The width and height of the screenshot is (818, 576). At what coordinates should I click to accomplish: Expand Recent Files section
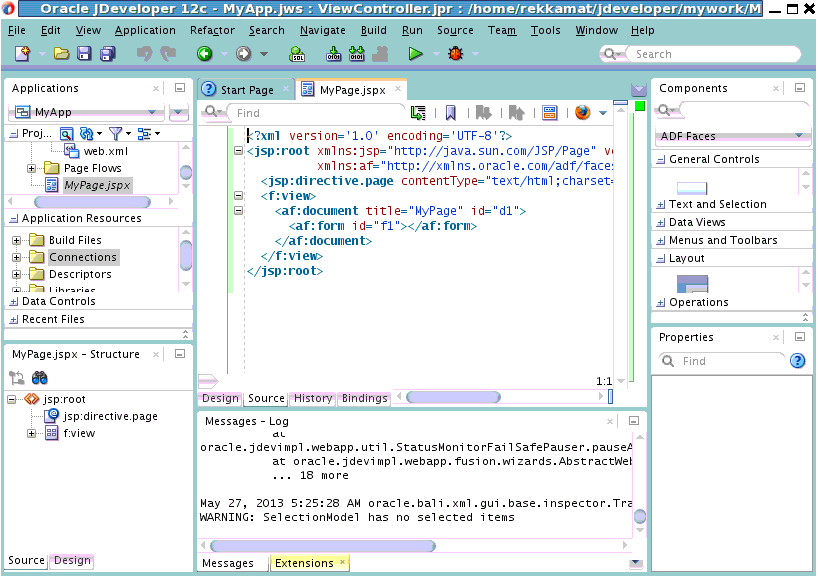click(14, 319)
